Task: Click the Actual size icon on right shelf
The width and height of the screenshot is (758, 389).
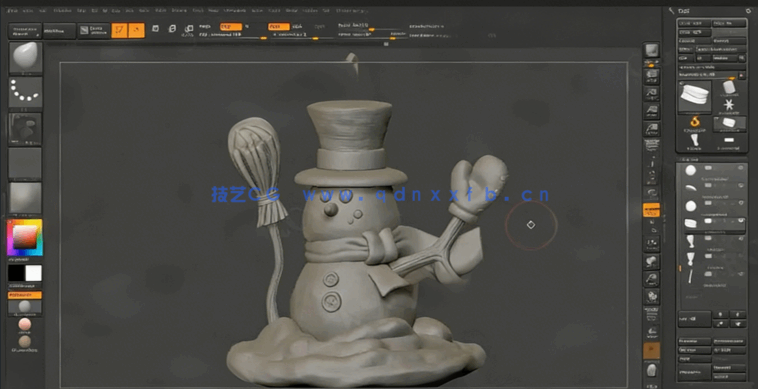Action: (652, 112)
